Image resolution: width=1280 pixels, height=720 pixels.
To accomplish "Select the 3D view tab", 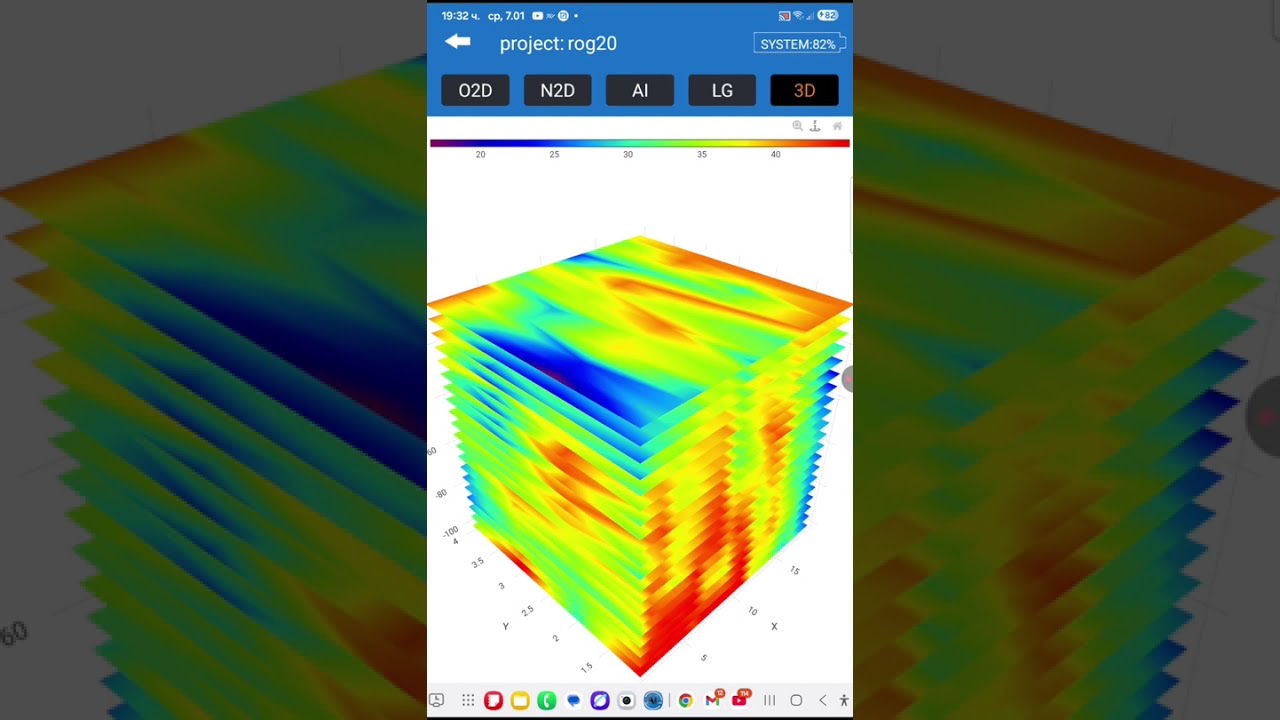I will point(804,90).
